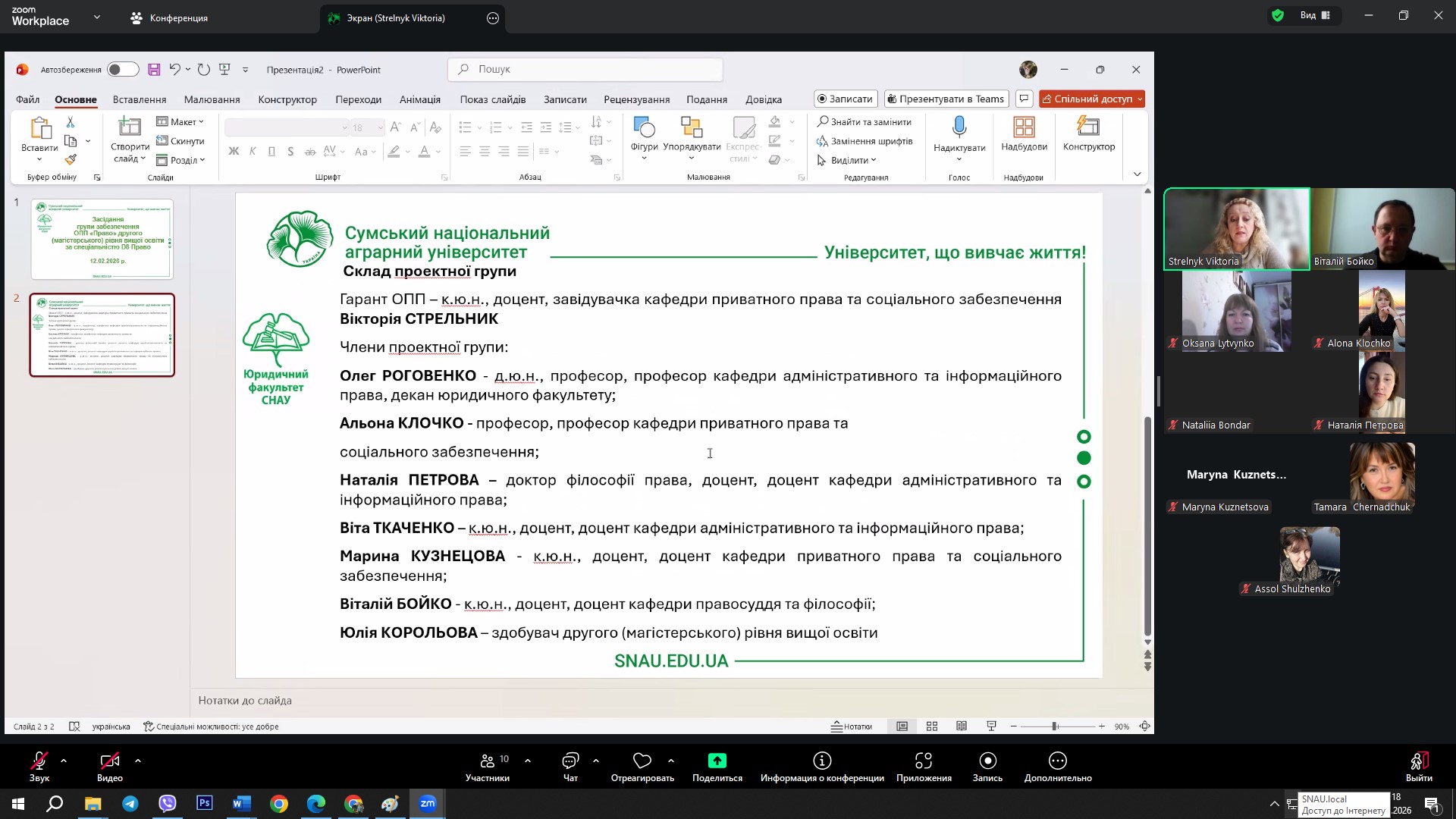Toggle the Автозбереження autosave switch
This screenshot has width=1456, height=819.
tap(122, 70)
